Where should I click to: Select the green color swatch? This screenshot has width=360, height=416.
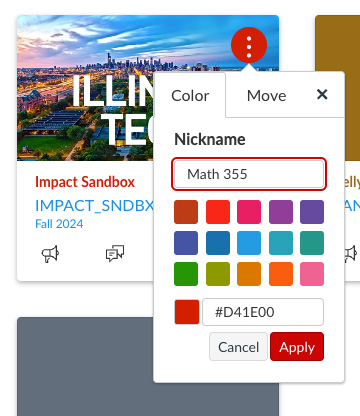click(186, 274)
